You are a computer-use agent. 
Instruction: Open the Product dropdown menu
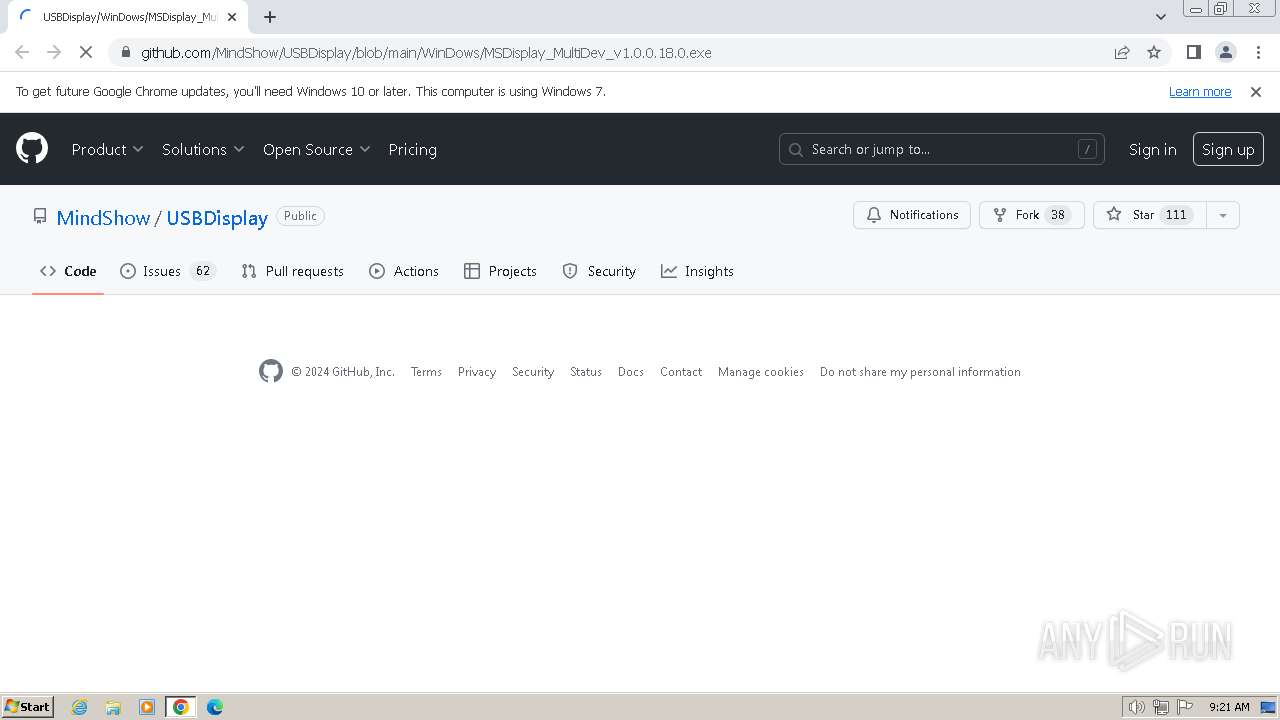107,149
